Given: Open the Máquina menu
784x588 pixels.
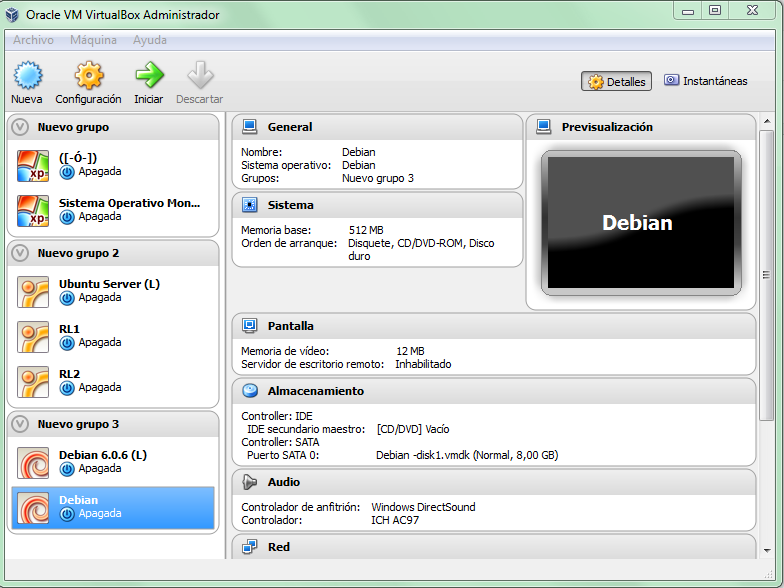Looking at the screenshot, I should pos(94,40).
